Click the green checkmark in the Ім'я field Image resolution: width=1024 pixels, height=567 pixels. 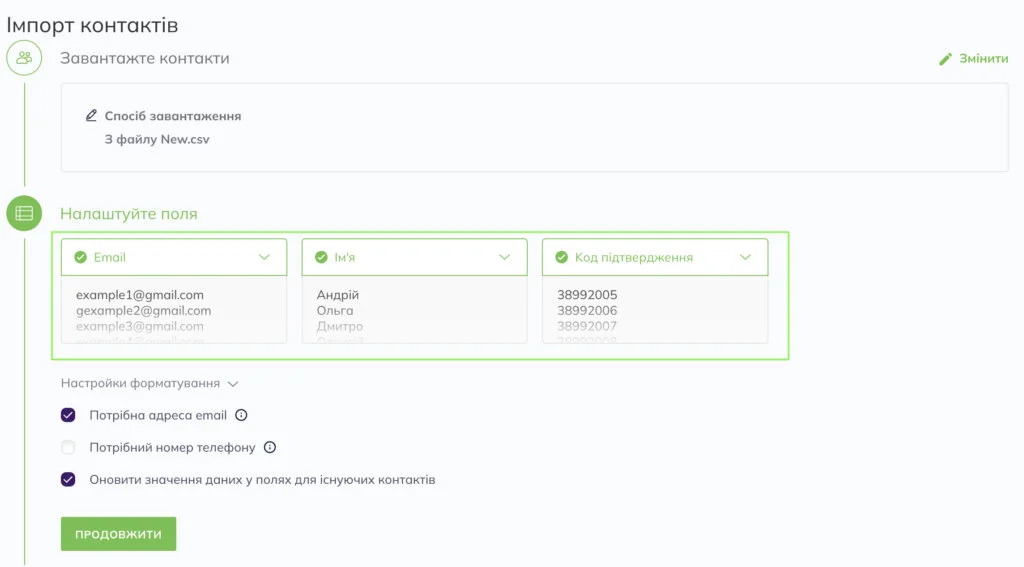(x=321, y=257)
